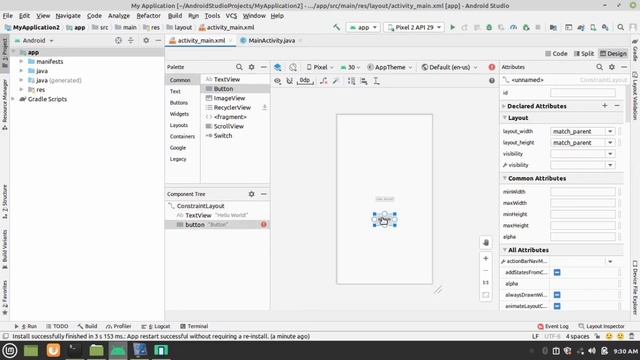Expand the Declared Attributes section

(x=504, y=106)
